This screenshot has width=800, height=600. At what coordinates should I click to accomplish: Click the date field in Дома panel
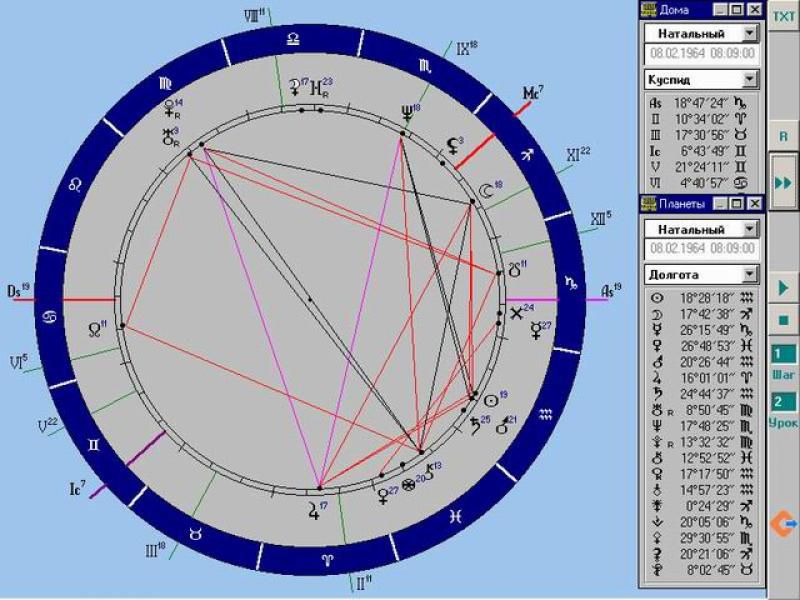click(702, 54)
